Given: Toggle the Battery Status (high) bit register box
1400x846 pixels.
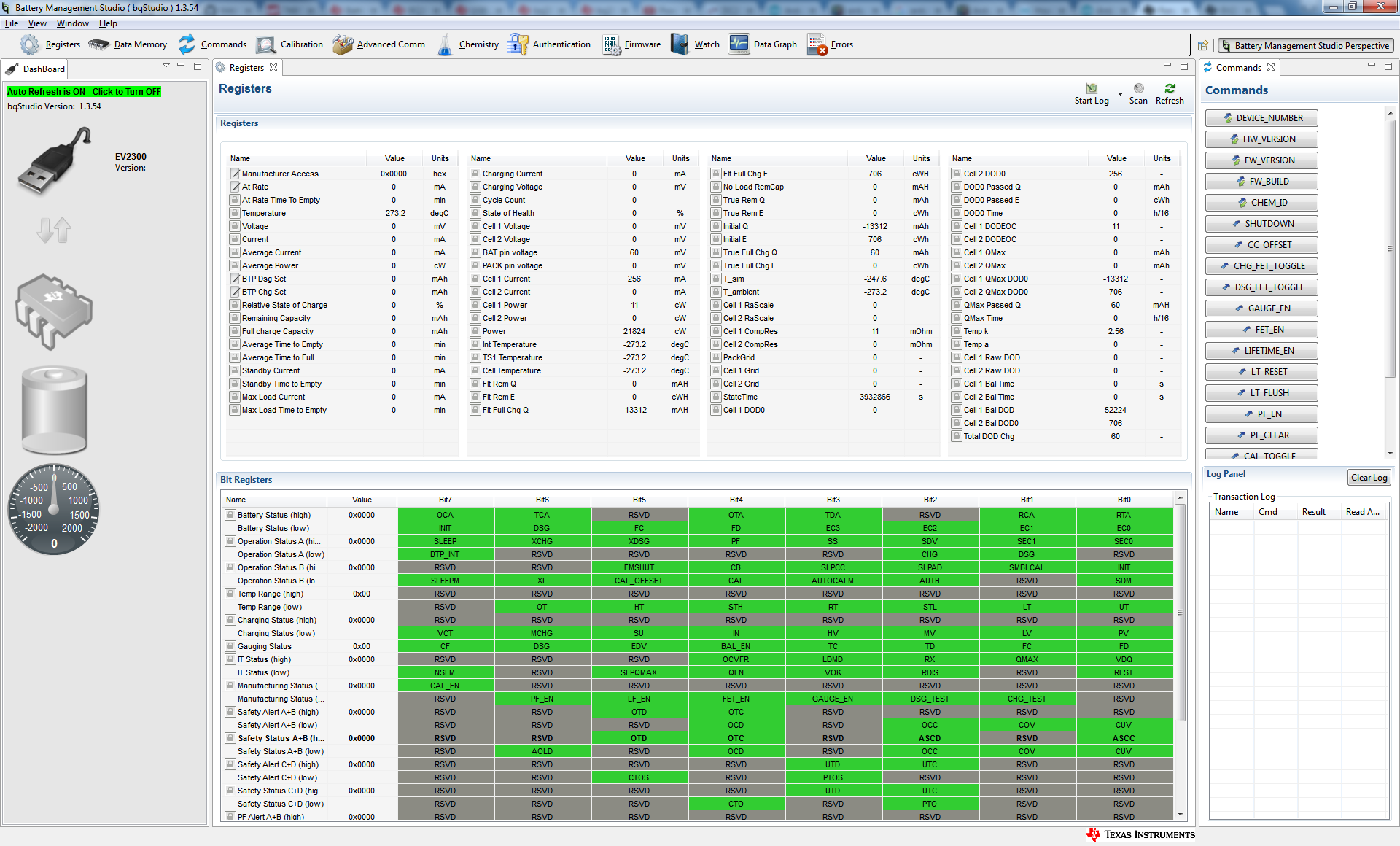Looking at the screenshot, I should point(230,515).
